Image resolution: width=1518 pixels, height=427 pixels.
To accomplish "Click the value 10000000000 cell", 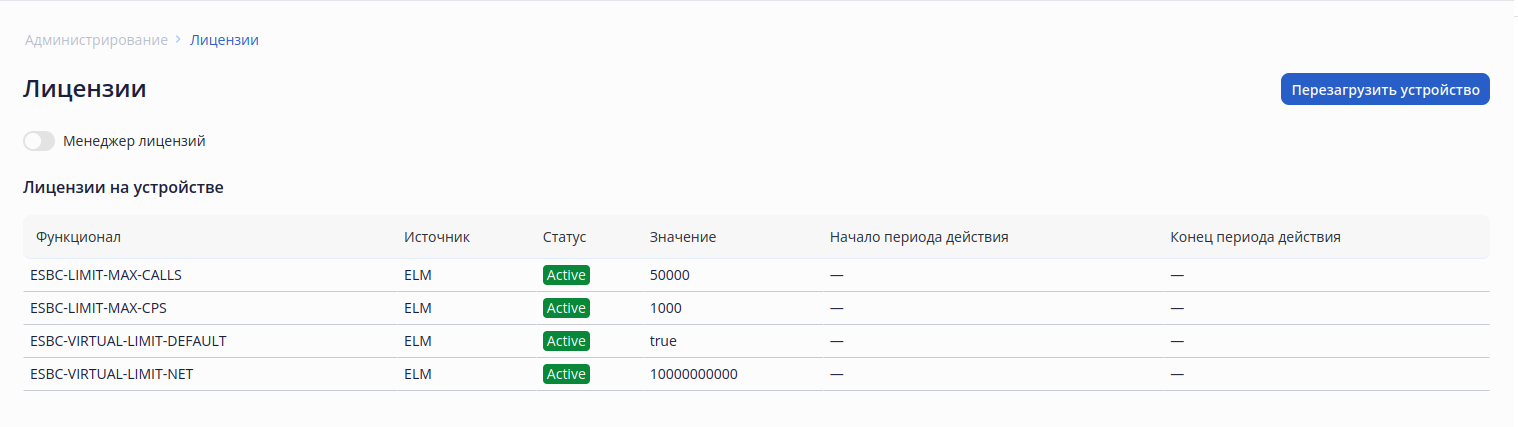I will [694, 374].
